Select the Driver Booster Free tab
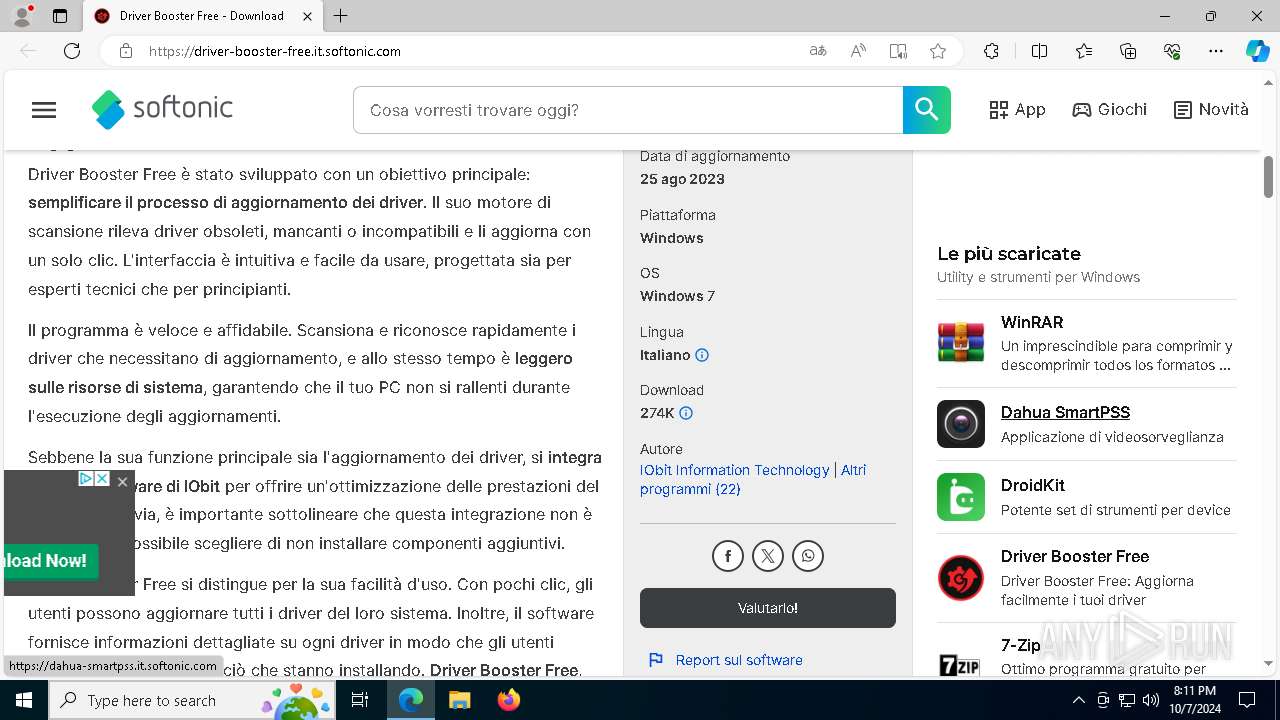The width and height of the screenshot is (1280, 720). click(203, 16)
